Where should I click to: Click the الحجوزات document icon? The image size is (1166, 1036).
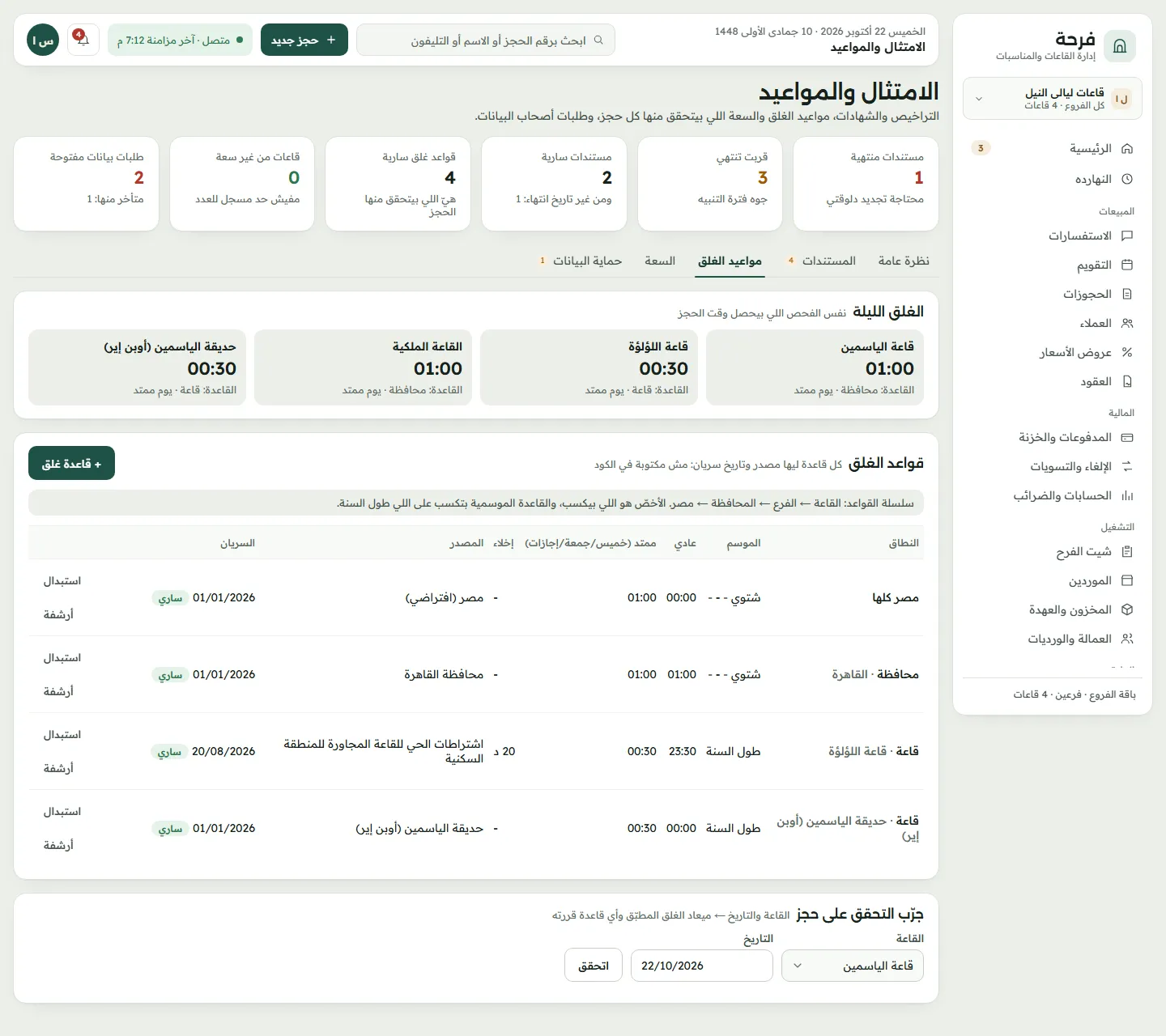pyautogui.click(x=1126, y=295)
